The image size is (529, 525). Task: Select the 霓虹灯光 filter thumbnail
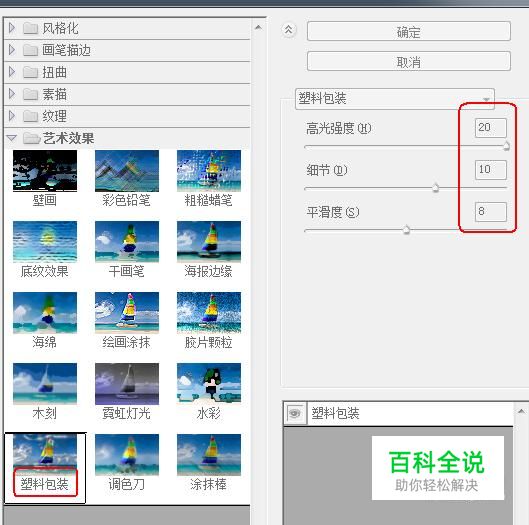click(x=127, y=384)
